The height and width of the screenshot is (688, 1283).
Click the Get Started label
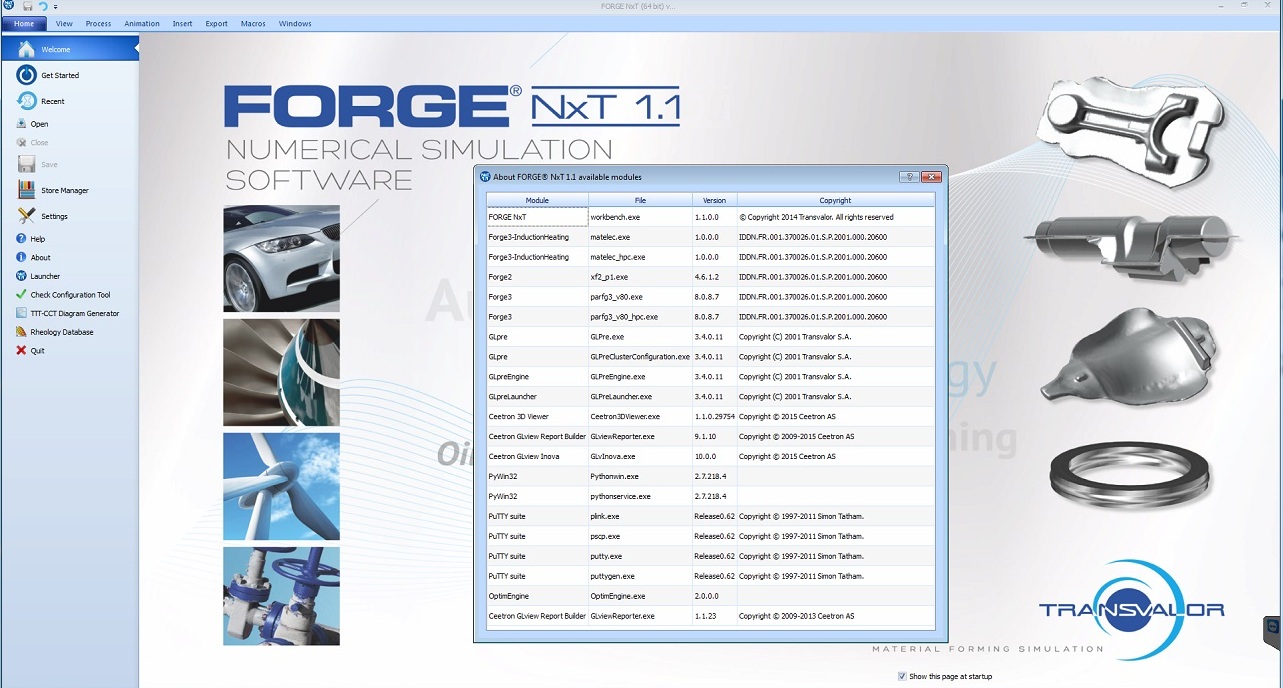tap(60, 75)
